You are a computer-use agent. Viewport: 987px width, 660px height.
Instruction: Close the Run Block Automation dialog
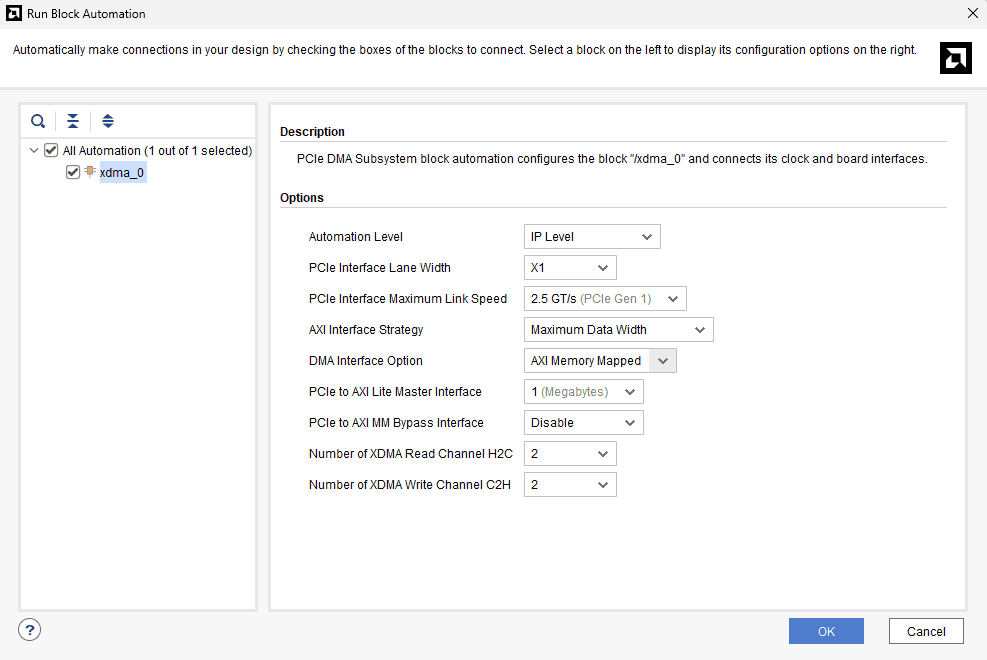[972, 13]
